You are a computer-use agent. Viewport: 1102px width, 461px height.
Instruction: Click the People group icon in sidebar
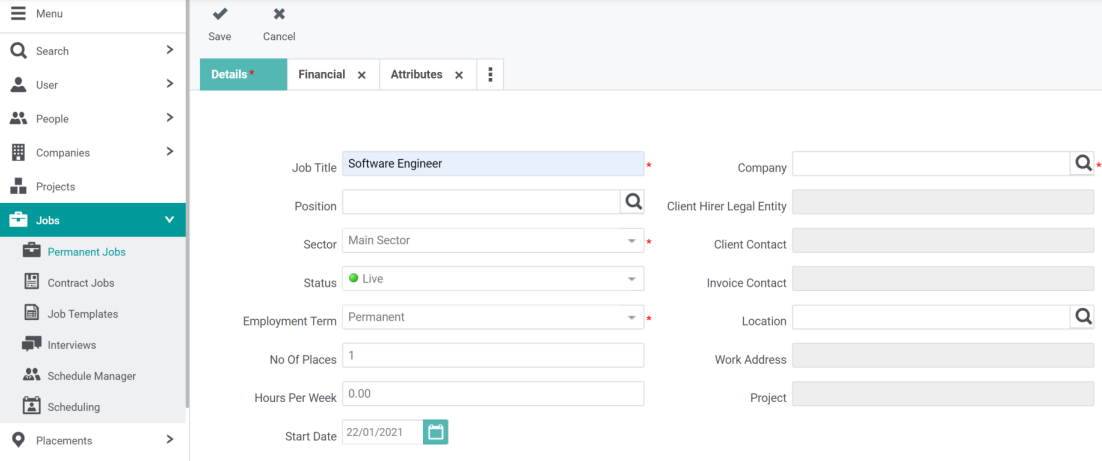18,118
